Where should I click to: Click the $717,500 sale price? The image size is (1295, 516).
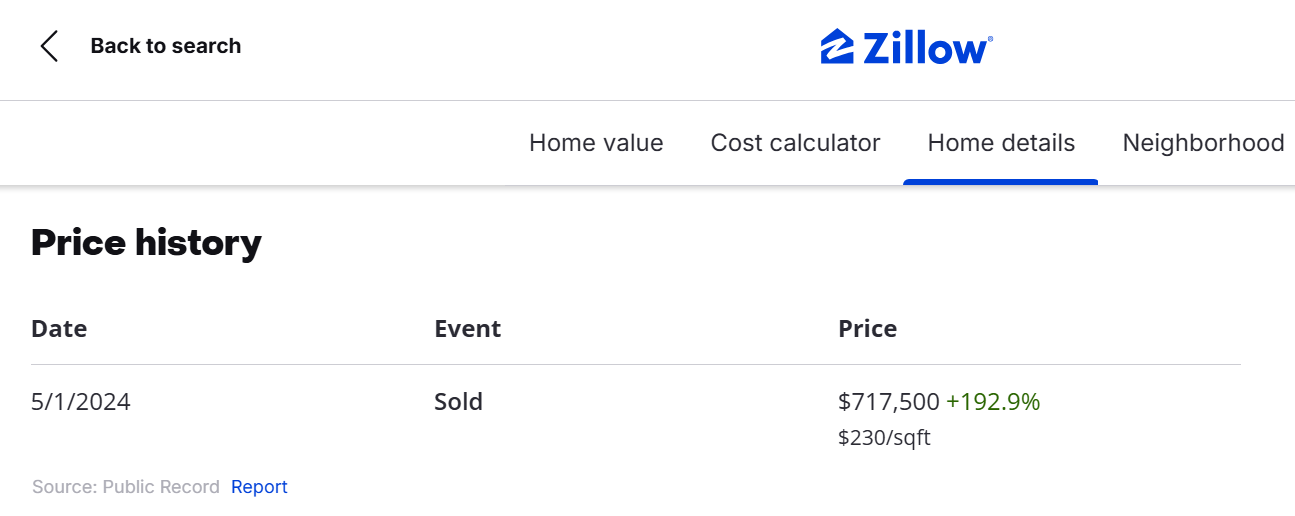tap(888, 402)
